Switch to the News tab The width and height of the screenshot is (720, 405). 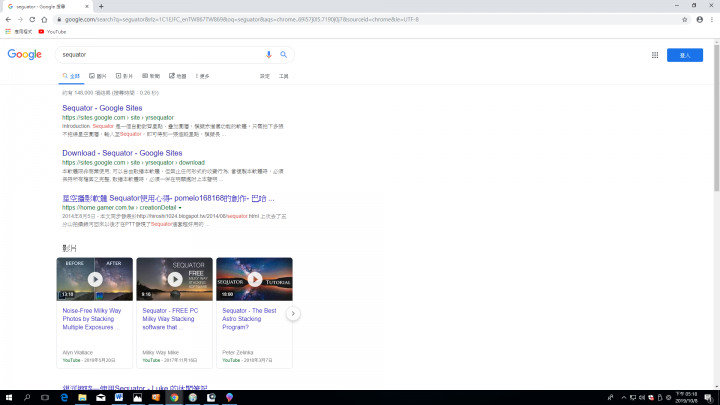point(151,76)
